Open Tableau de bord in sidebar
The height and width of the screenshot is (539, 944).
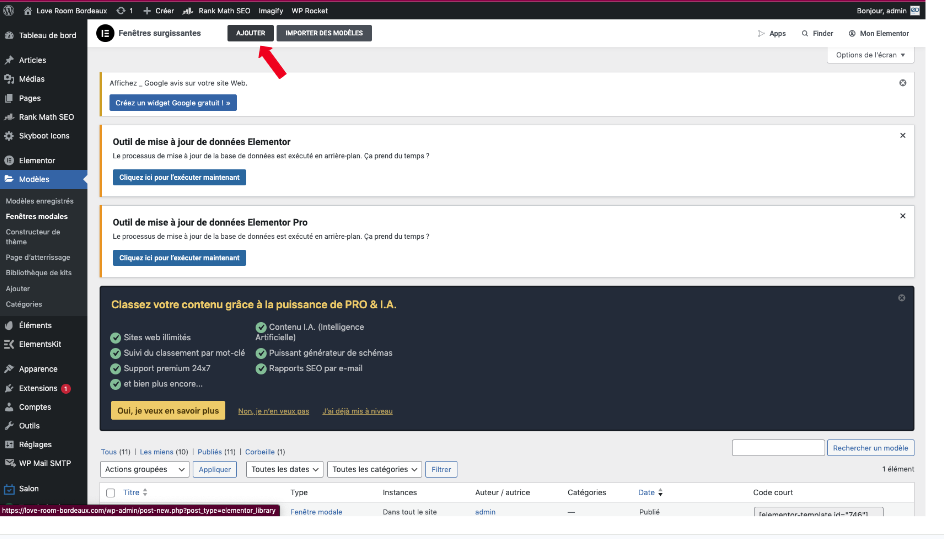pos(46,35)
